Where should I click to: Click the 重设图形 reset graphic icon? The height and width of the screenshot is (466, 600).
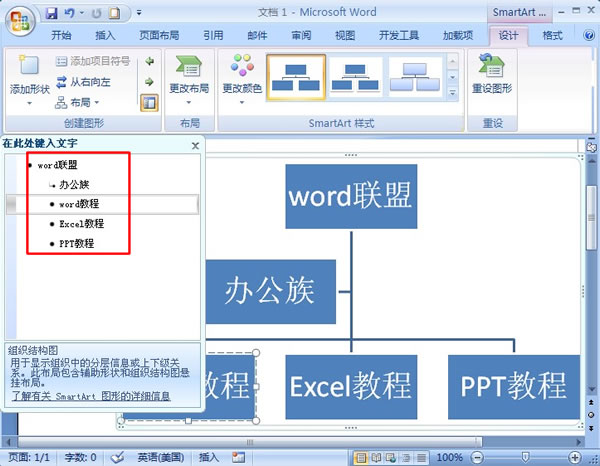pyautogui.click(x=492, y=65)
